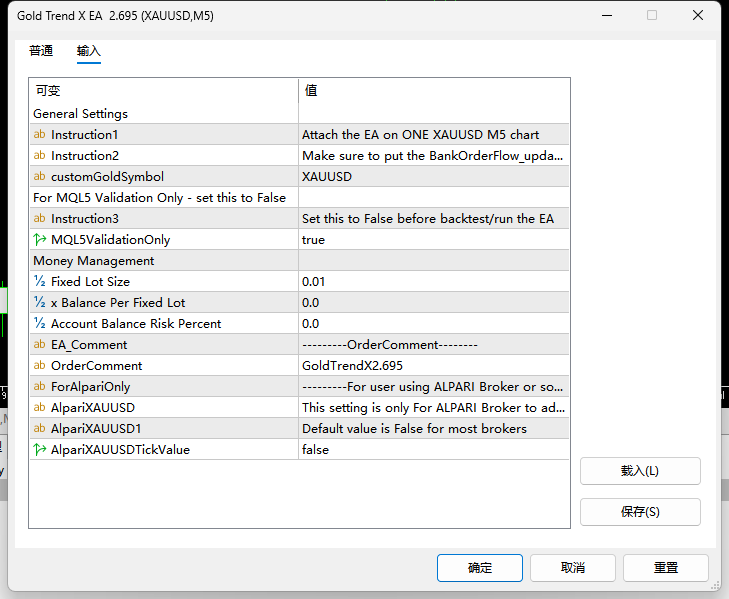Click the ab icon beside customGoldSymbol
729x599 pixels.
(x=40, y=176)
